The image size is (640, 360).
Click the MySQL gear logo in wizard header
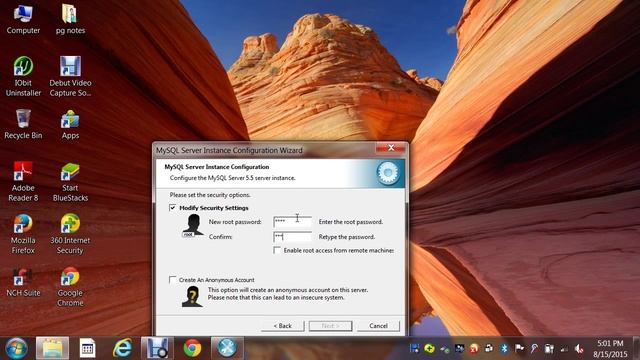pos(388,173)
